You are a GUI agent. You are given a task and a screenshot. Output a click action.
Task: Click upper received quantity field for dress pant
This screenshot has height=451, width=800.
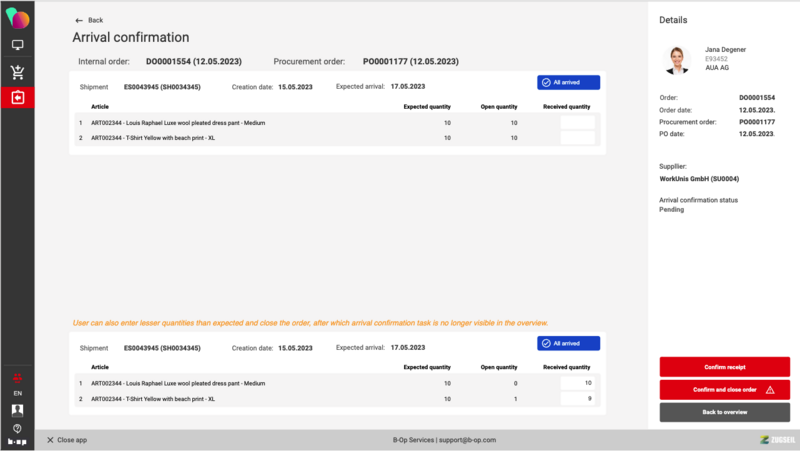578,122
